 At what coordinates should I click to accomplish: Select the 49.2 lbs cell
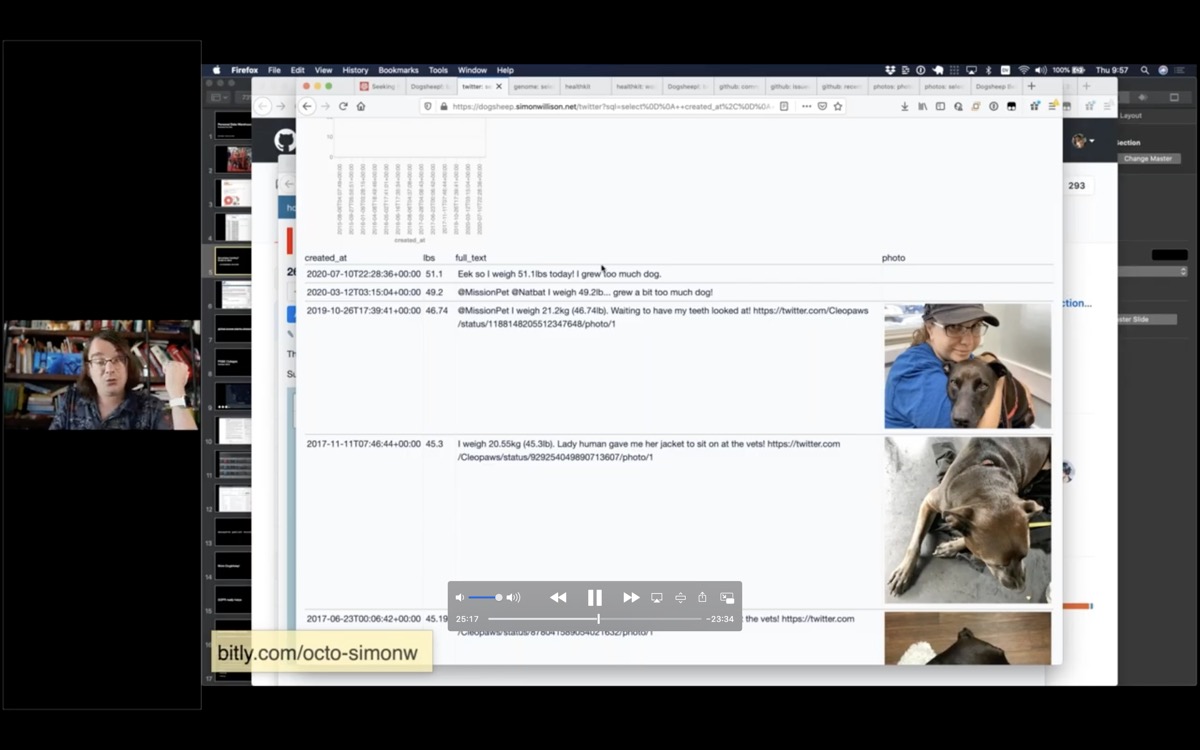(434, 293)
